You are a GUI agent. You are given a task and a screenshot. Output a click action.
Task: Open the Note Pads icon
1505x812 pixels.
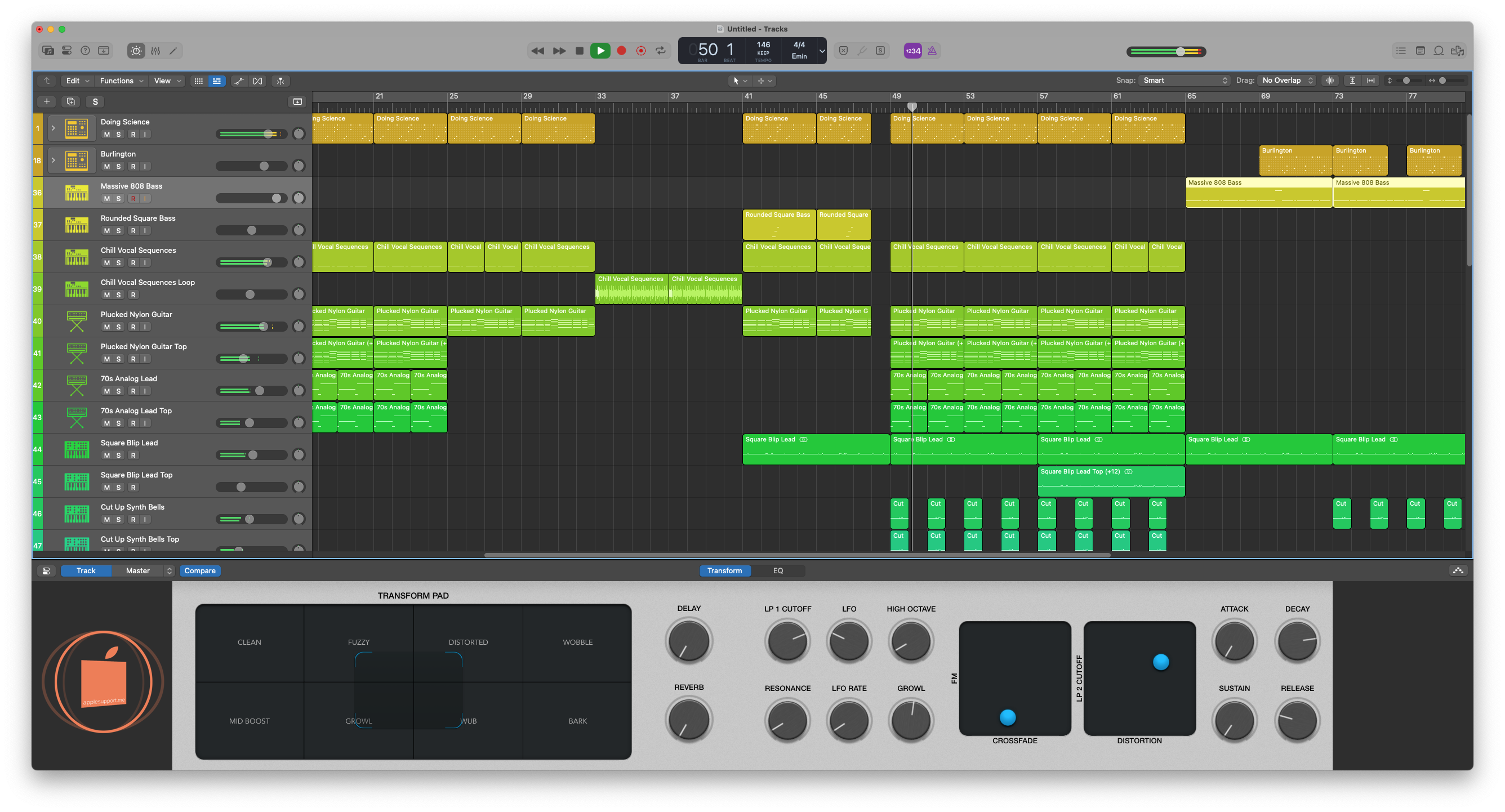1421,51
